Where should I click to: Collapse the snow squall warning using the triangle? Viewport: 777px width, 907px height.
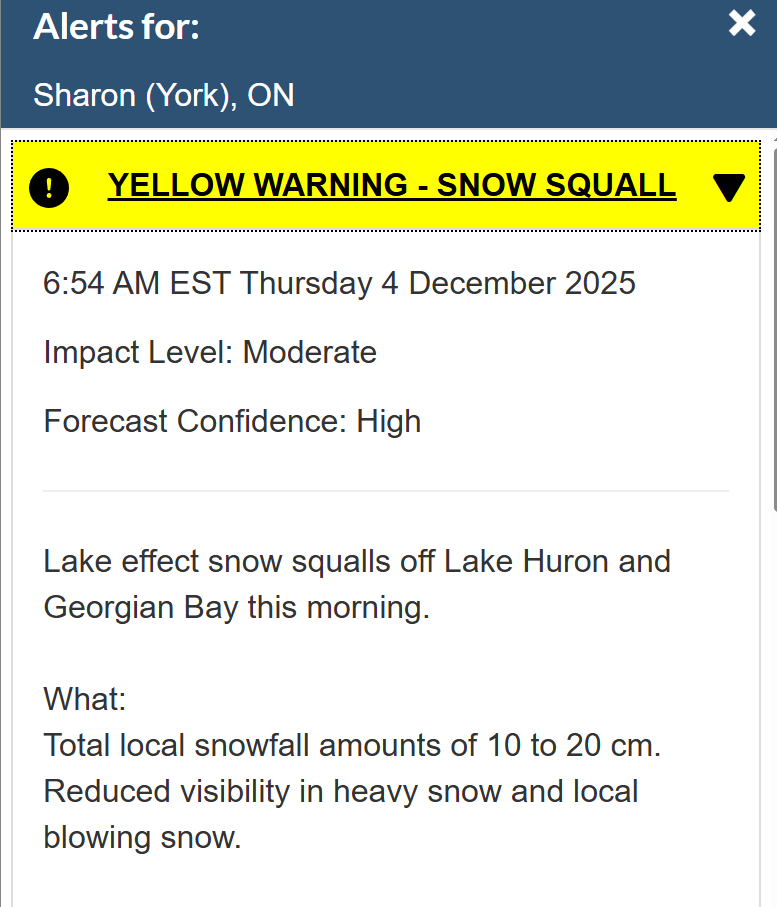coord(730,187)
